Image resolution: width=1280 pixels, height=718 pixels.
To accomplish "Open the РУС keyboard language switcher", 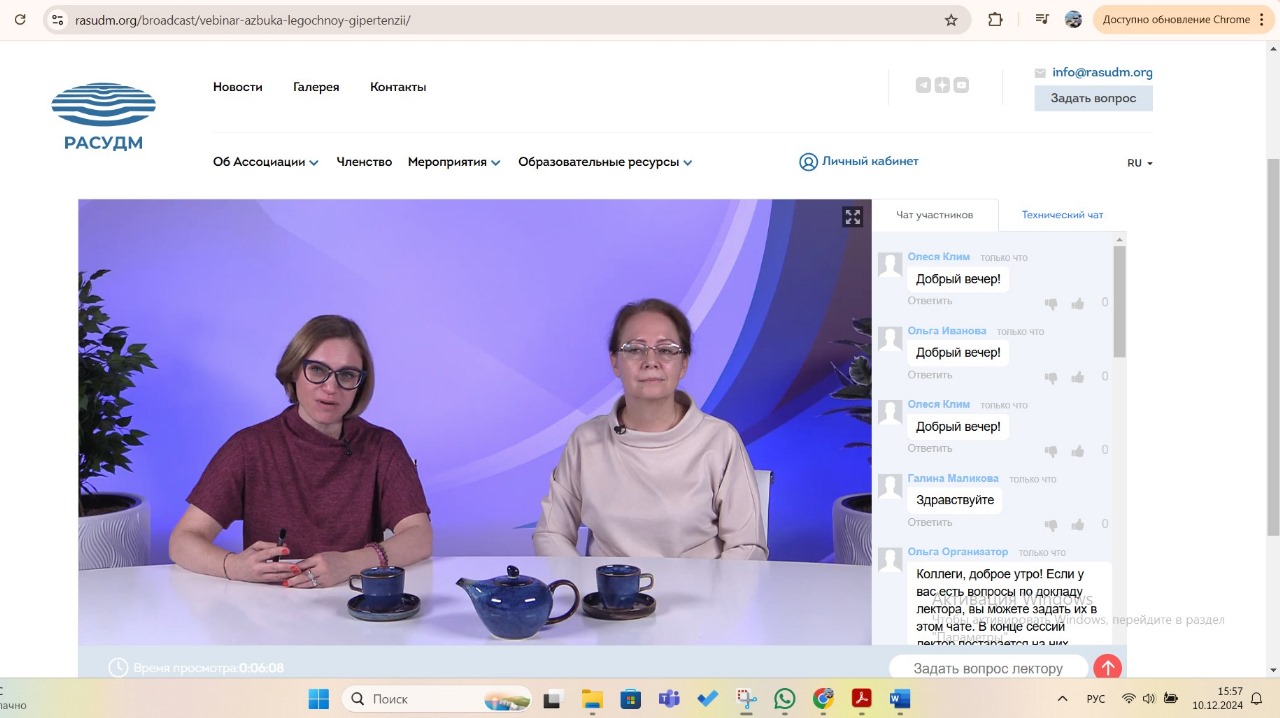I will coord(1096,699).
